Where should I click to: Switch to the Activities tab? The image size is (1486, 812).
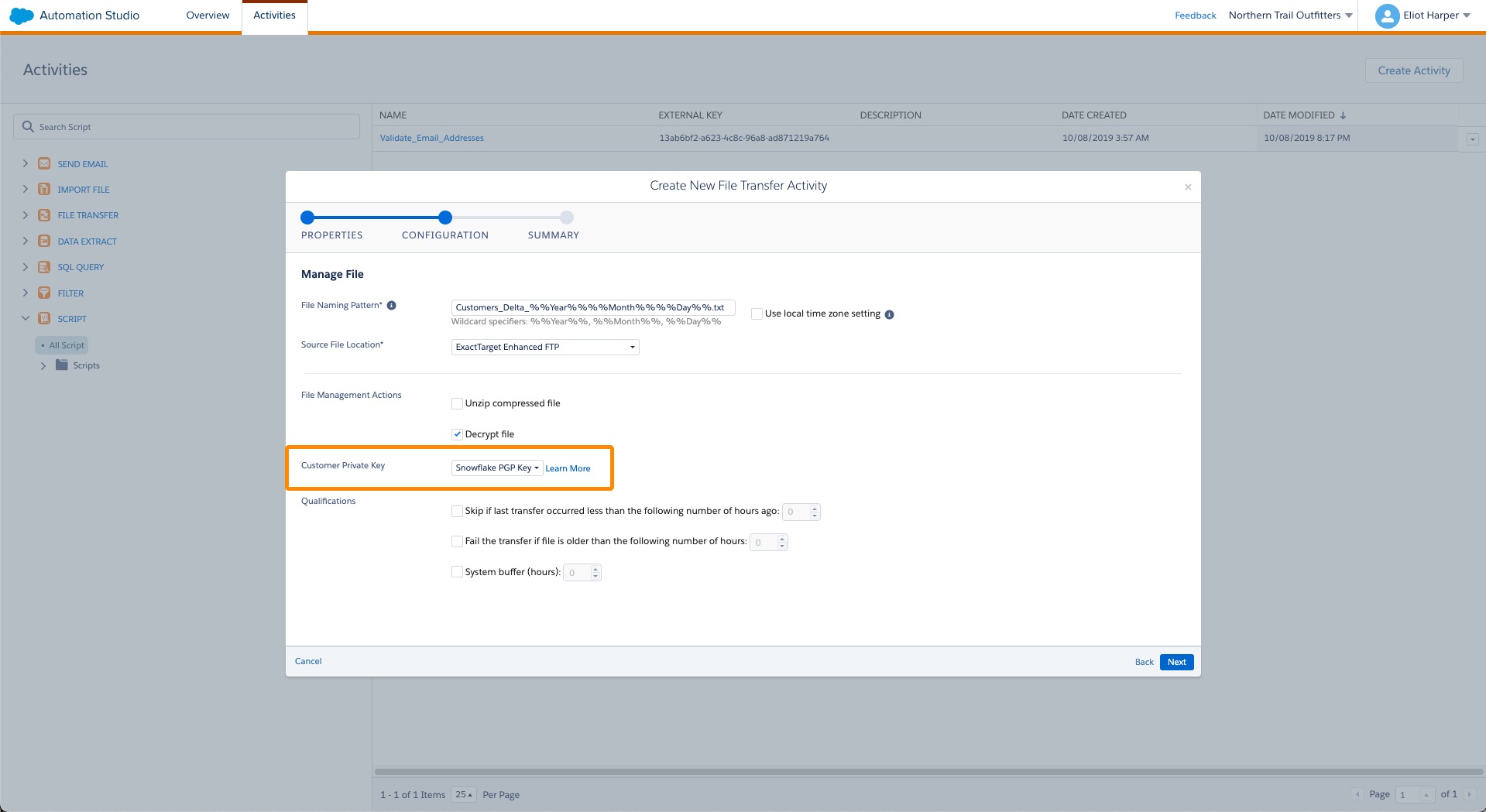coord(275,15)
